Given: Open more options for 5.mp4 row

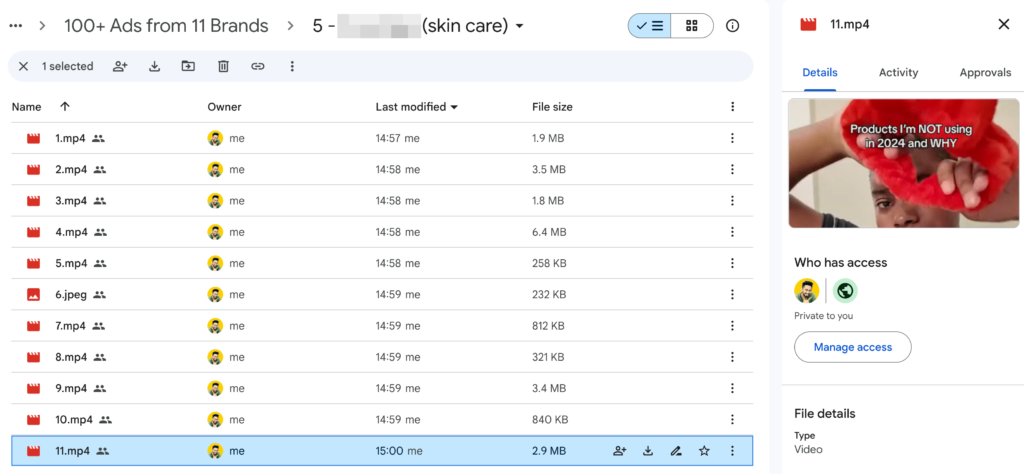Looking at the screenshot, I should click(x=732, y=263).
